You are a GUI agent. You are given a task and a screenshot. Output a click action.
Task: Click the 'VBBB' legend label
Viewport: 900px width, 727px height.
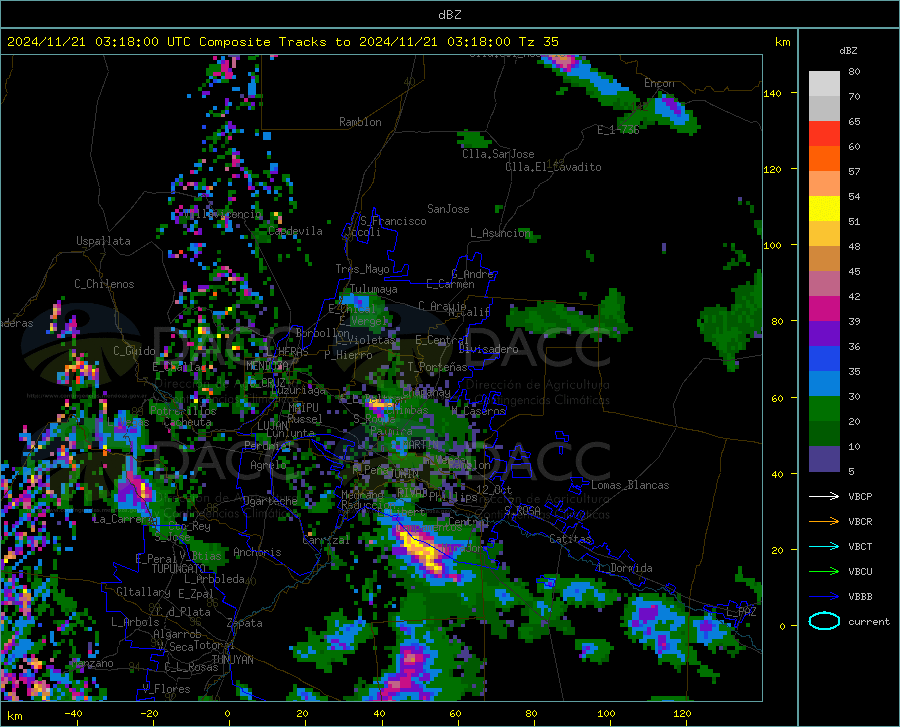[860, 597]
